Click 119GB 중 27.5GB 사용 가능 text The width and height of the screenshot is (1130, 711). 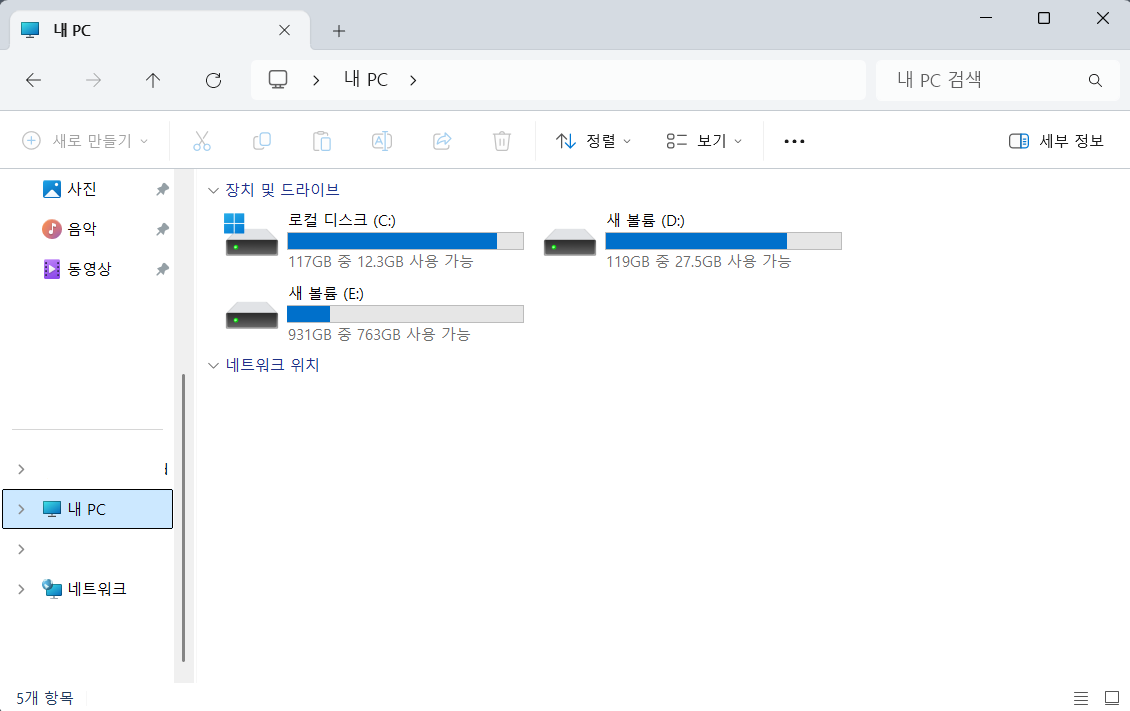(698, 261)
